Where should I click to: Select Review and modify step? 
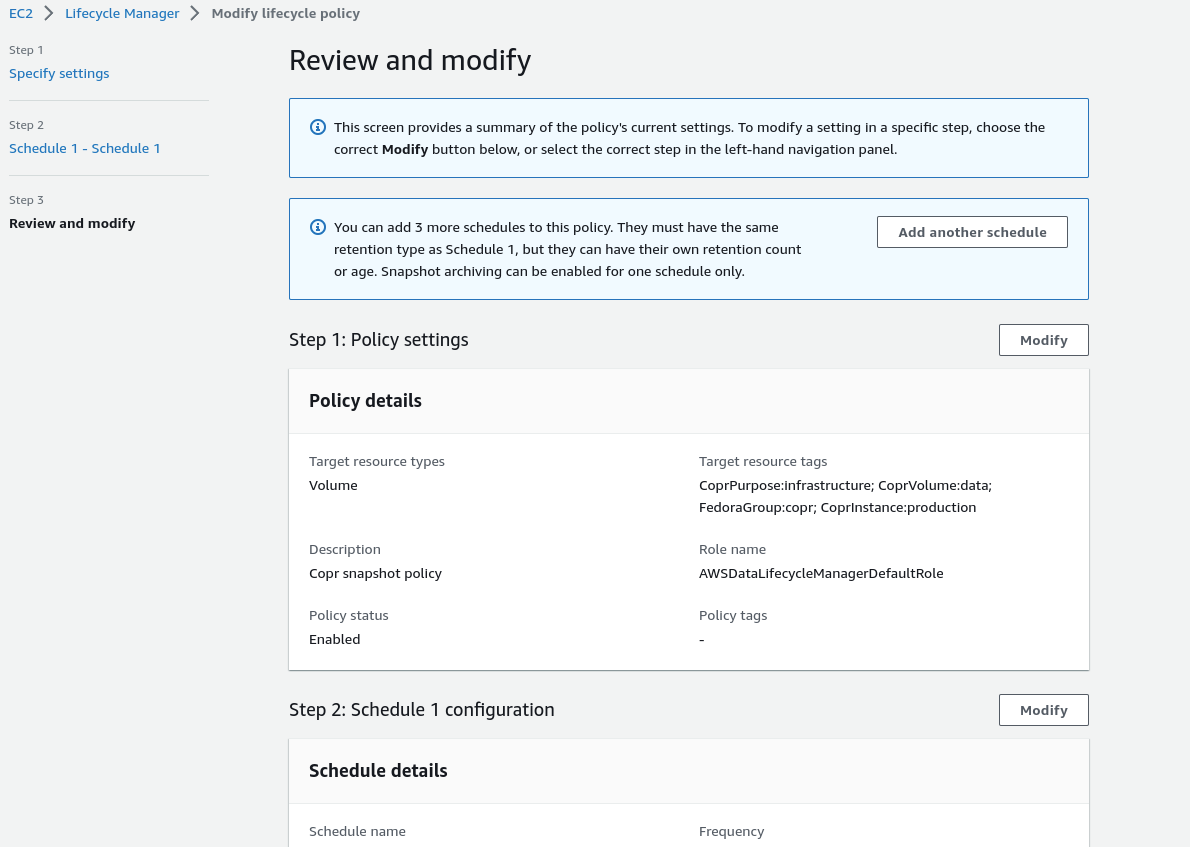(72, 223)
